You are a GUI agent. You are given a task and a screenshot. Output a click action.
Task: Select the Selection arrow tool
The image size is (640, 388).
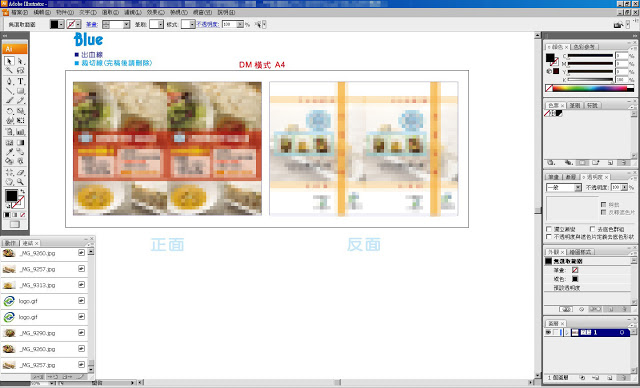[9, 61]
